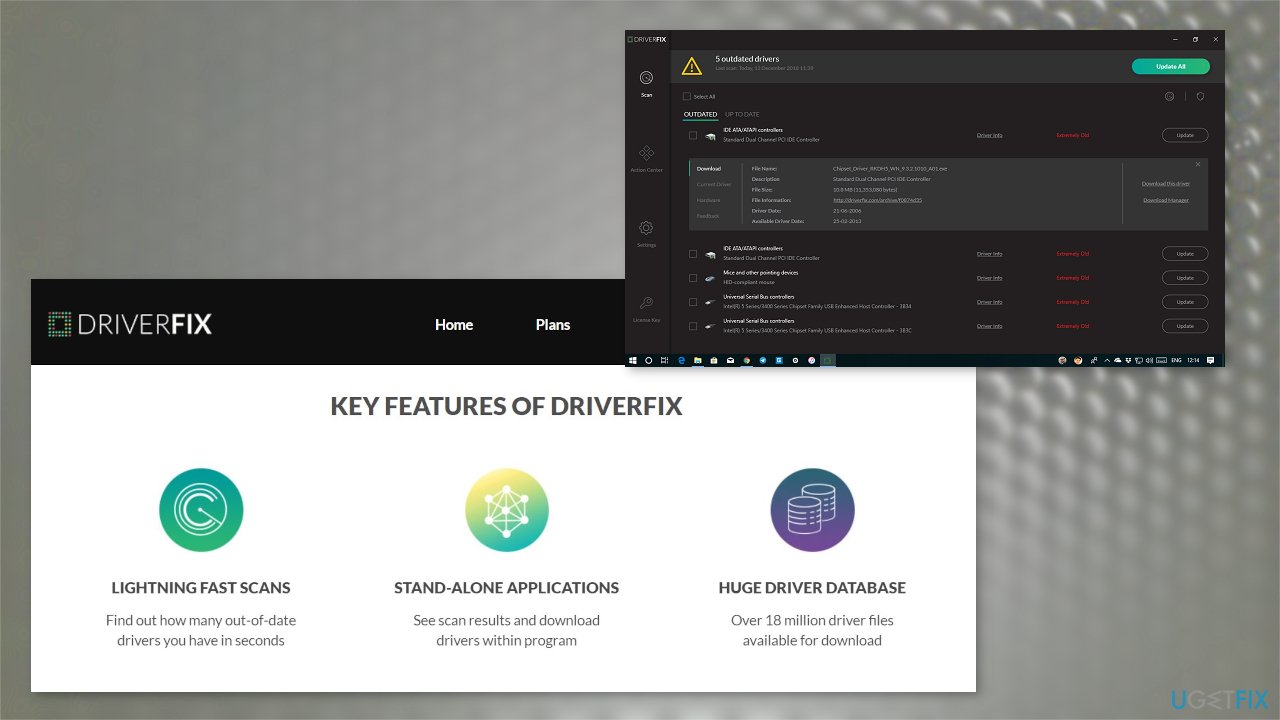Viewport: 1280px width, 720px height.
Task: Check the IDE ATA/ATAPI checkbox below details panel
Action: click(x=693, y=254)
